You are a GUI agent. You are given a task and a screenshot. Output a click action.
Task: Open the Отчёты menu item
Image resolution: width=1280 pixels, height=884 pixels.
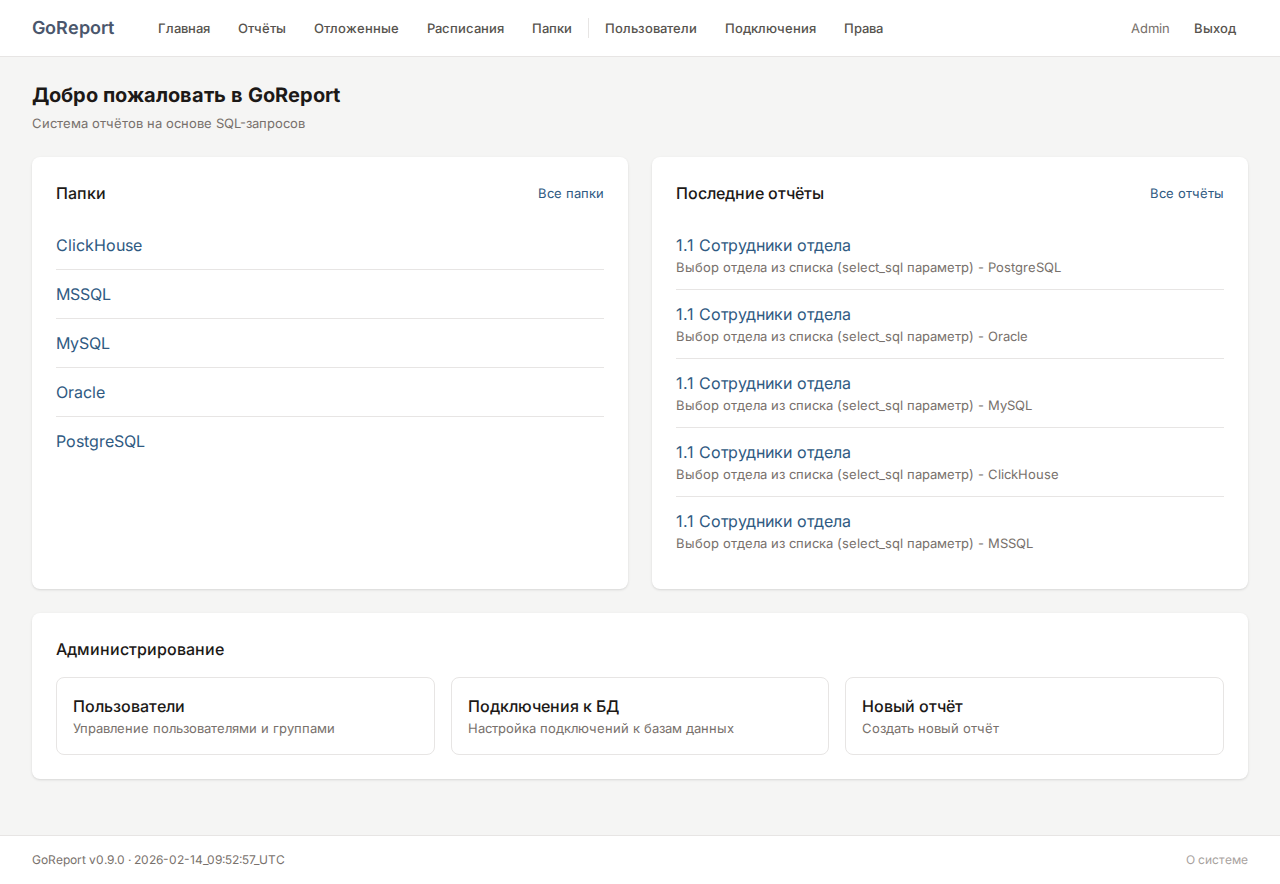point(262,28)
